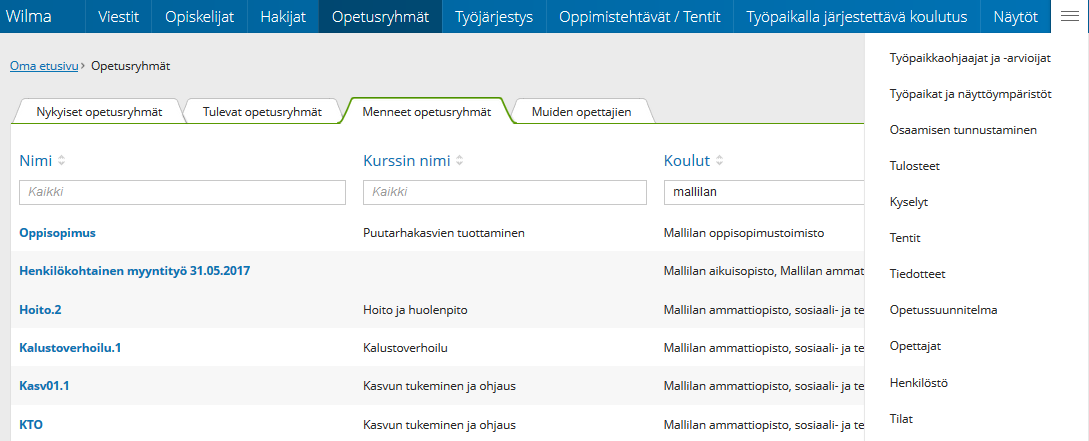The height and width of the screenshot is (441, 1089).
Task: Switch to Nykyiset opetusryhmät tab
Action: [x=99, y=111]
